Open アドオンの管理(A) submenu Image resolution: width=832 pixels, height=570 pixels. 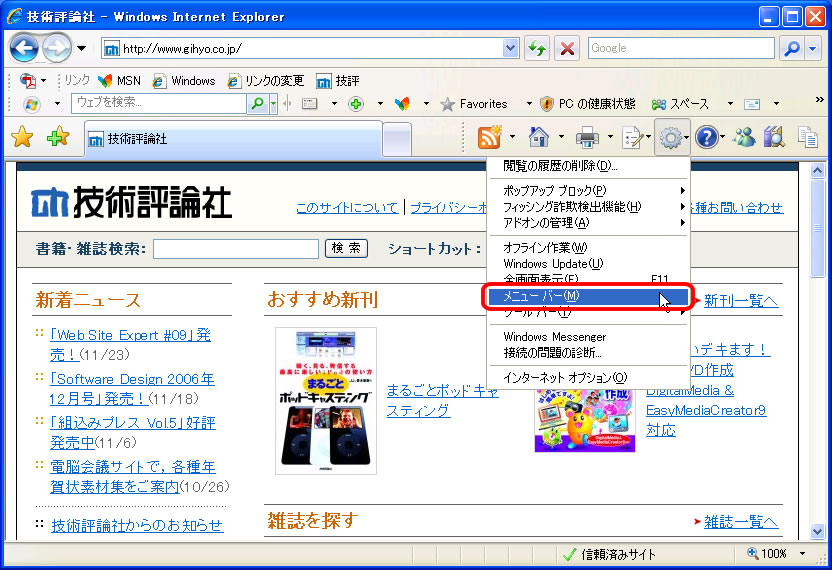[588, 223]
